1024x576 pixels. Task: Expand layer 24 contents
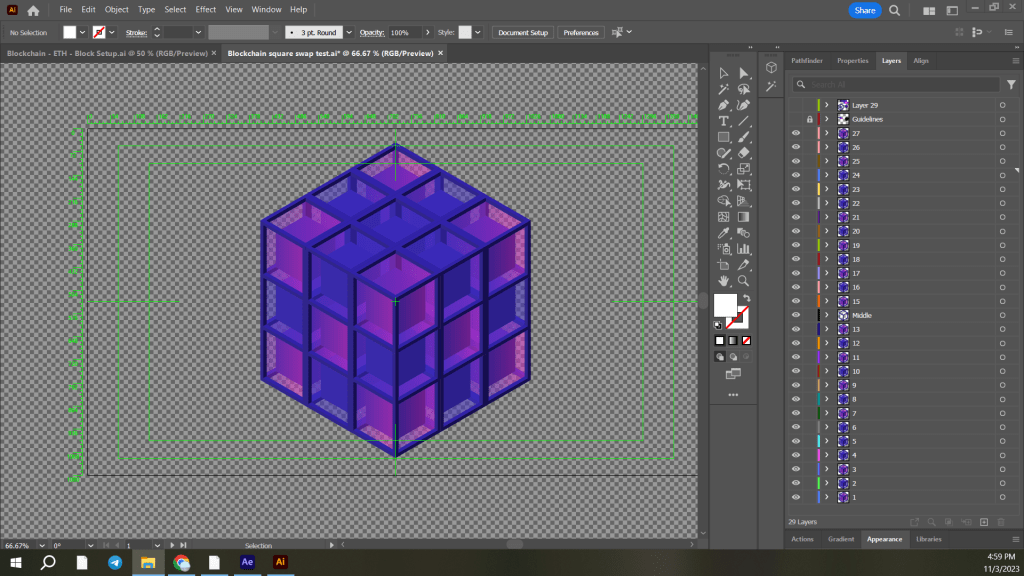[x=827, y=175]
